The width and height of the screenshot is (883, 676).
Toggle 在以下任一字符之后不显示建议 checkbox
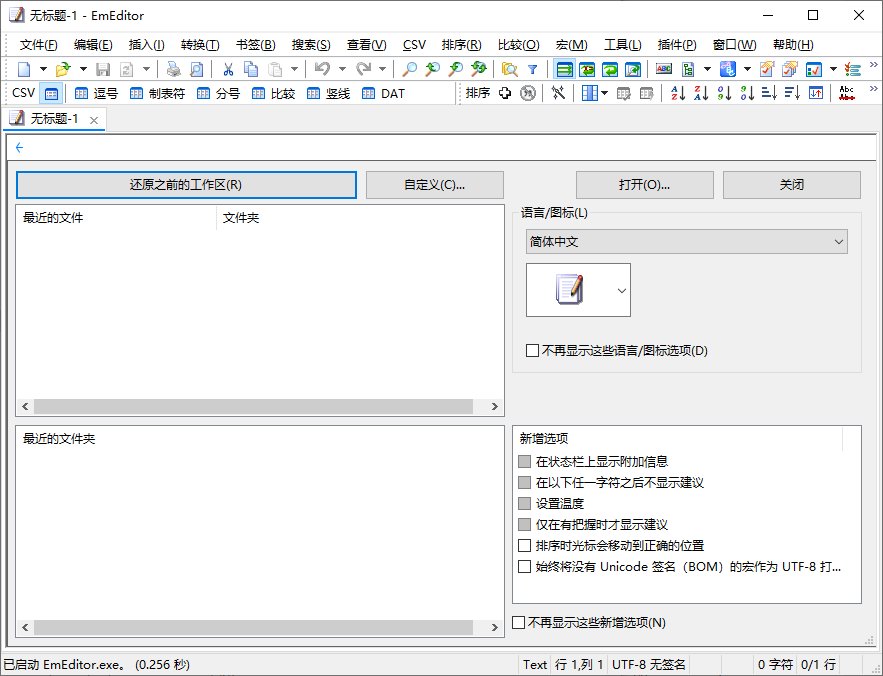[524, 482]
